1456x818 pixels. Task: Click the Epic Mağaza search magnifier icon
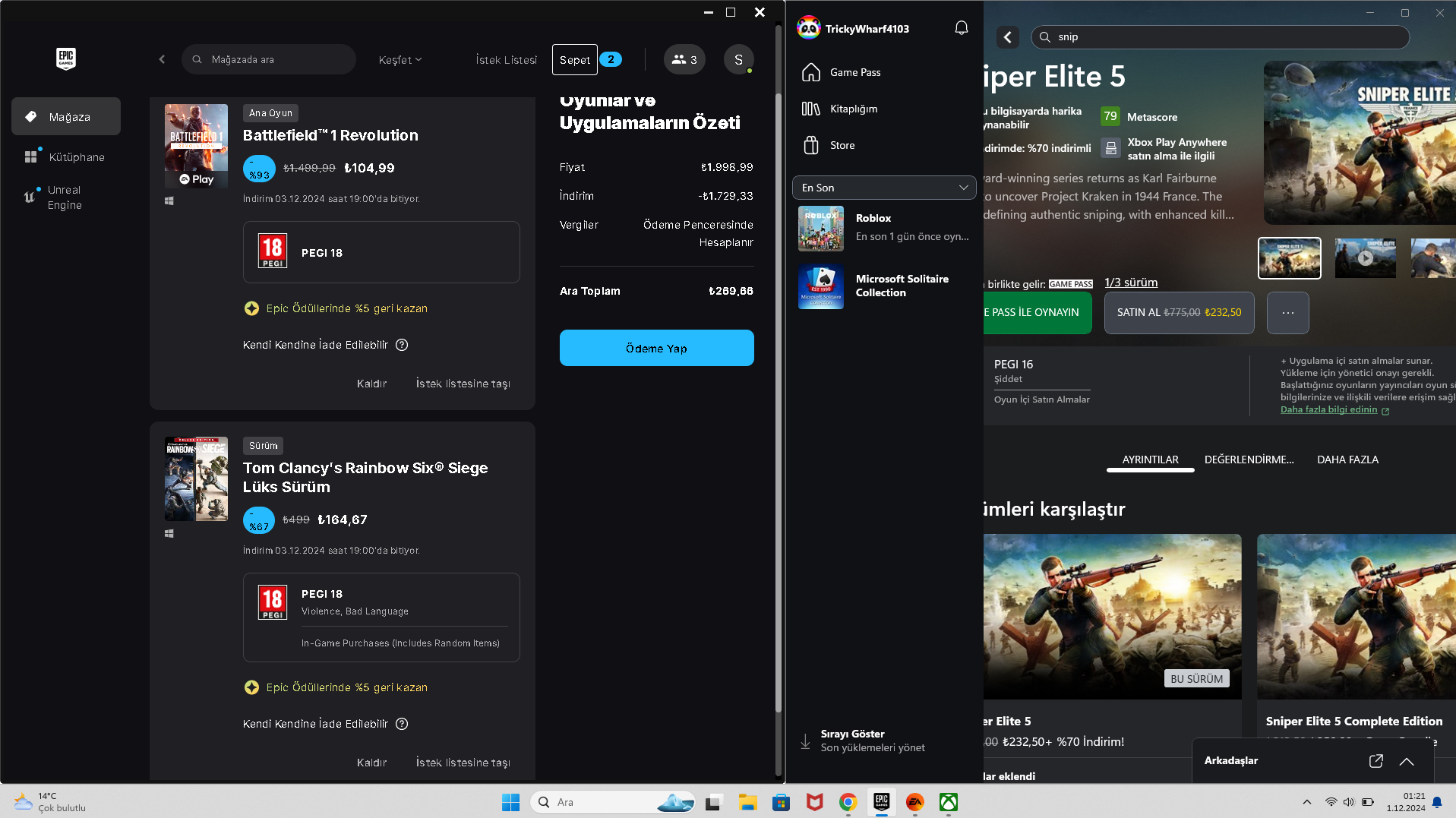(197, 59)
